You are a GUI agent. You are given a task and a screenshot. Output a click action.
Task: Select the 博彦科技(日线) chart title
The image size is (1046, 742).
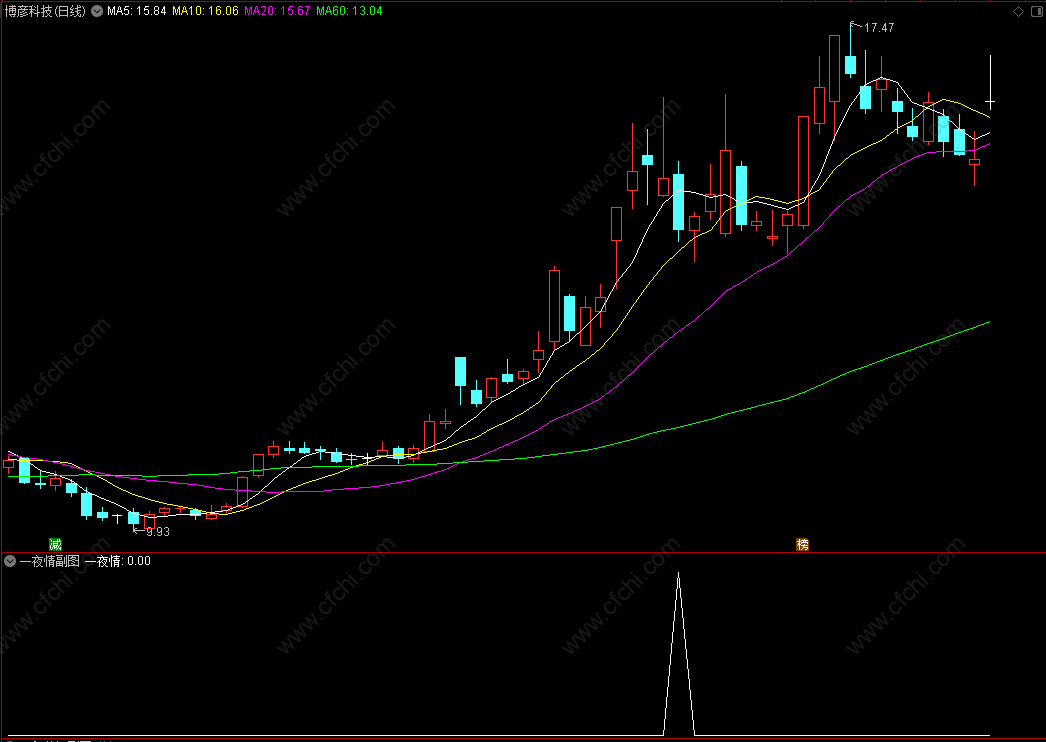(x=45, y=11)
